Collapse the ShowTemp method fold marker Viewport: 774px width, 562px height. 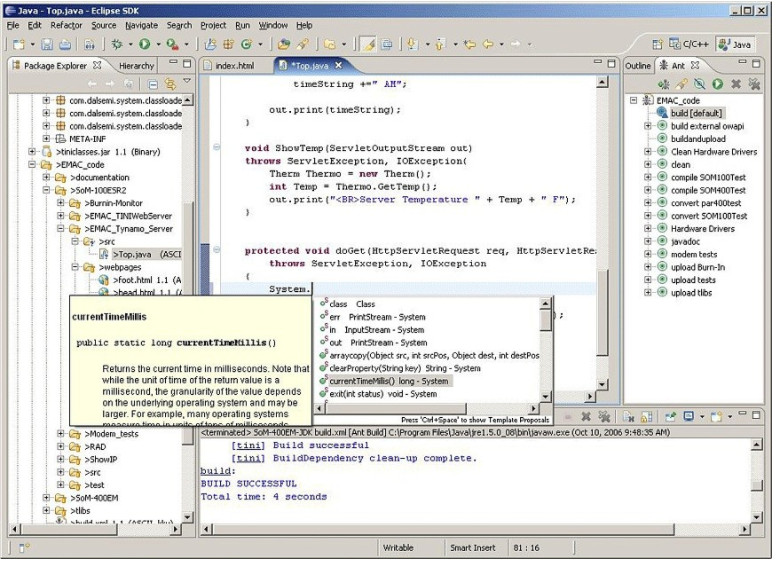[x=217, y=147]
